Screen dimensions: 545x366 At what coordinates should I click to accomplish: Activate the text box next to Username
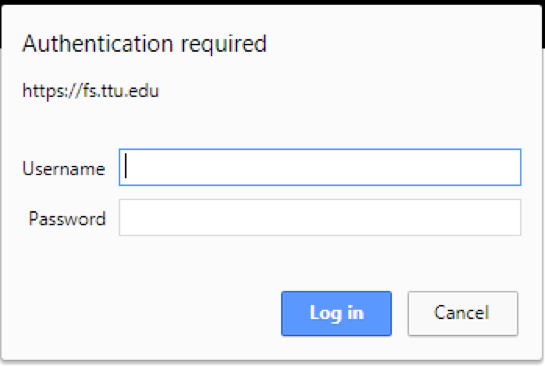pyautogui.click(x=320, y=167)
